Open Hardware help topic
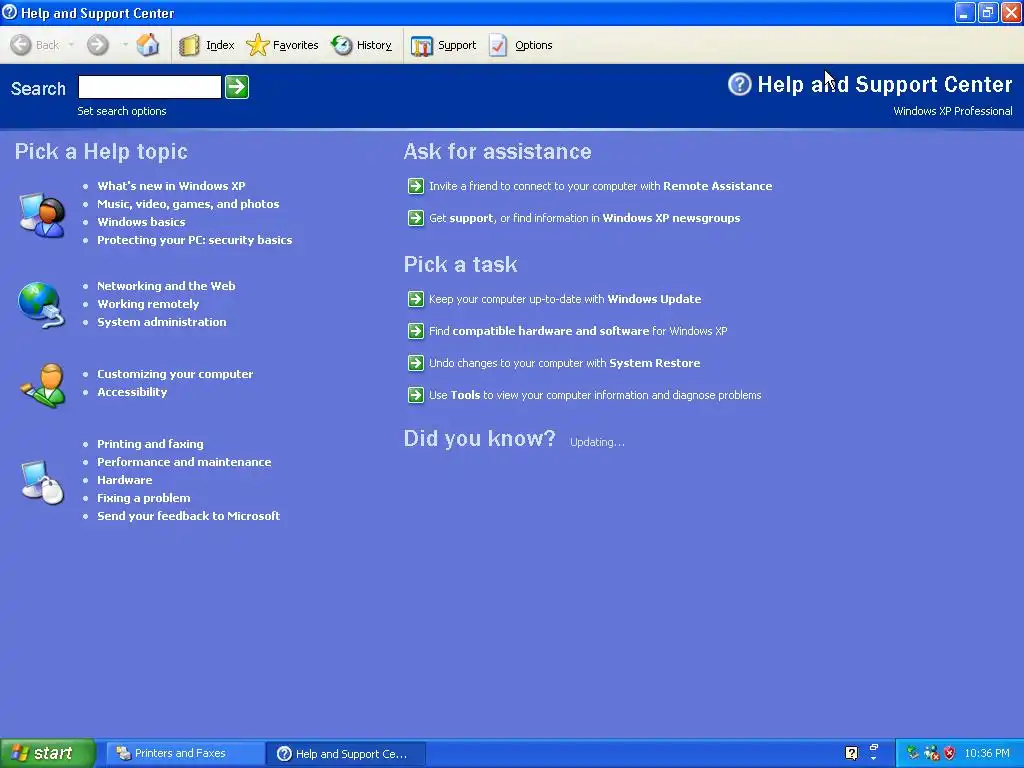This screenshot has width=1024, height=768. click(125, 480)
